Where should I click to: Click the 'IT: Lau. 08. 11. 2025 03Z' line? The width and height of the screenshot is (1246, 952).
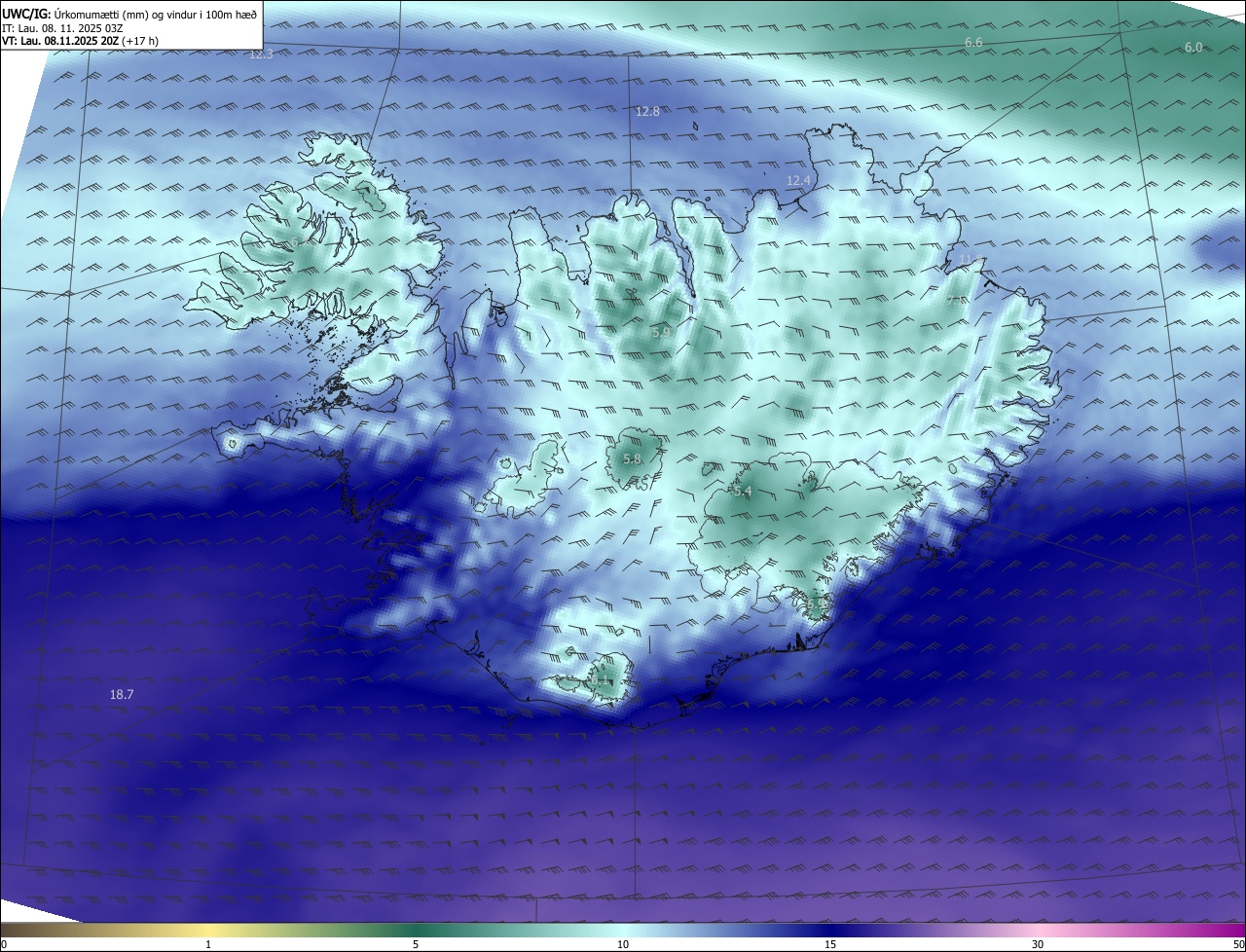tap(62, 27)
